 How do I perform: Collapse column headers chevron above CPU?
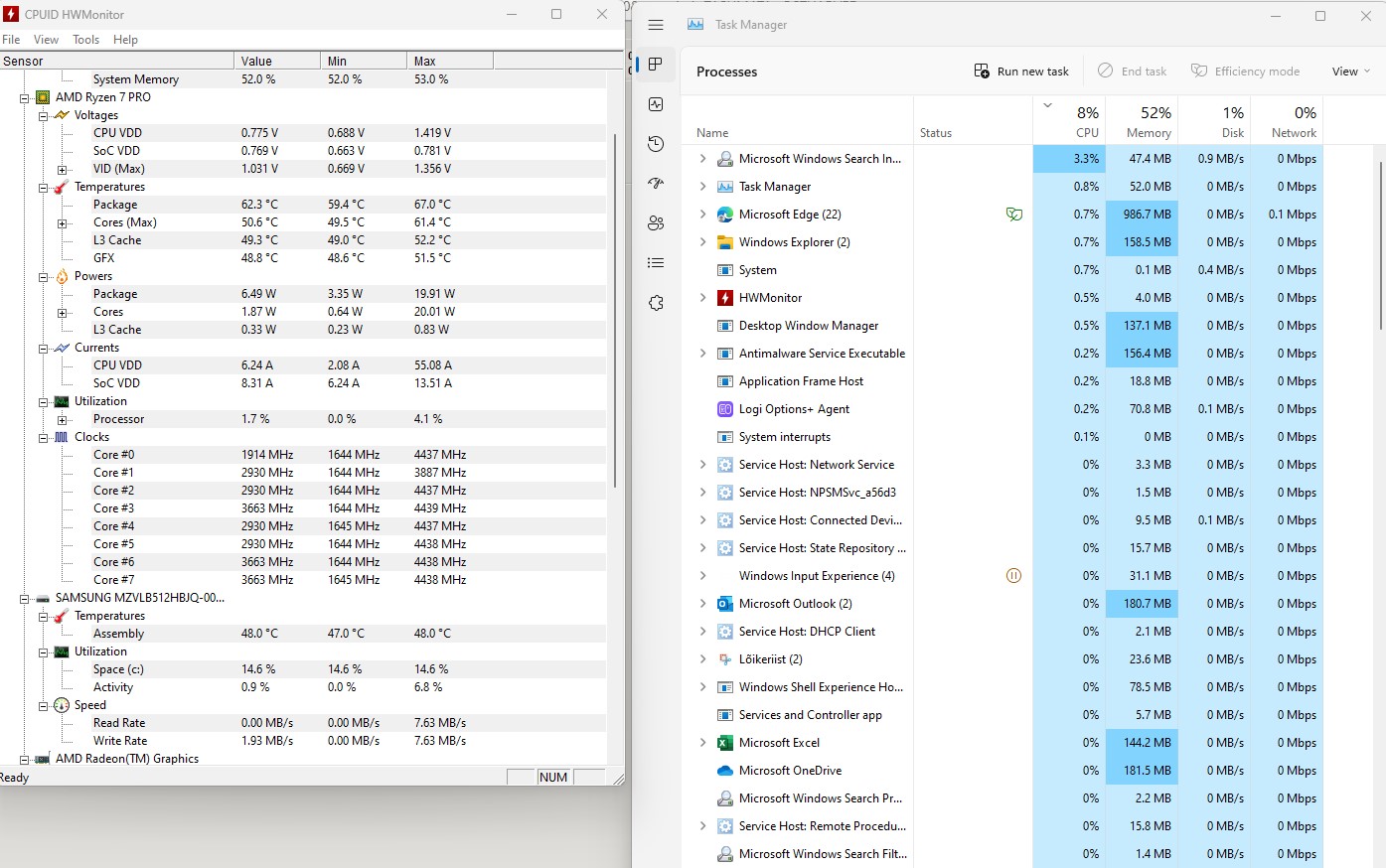(1047, 104)
